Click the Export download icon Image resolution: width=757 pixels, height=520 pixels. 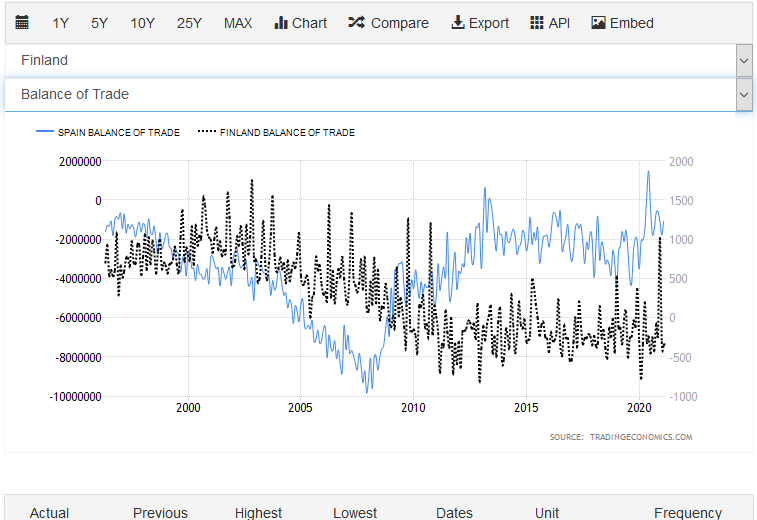458,22
